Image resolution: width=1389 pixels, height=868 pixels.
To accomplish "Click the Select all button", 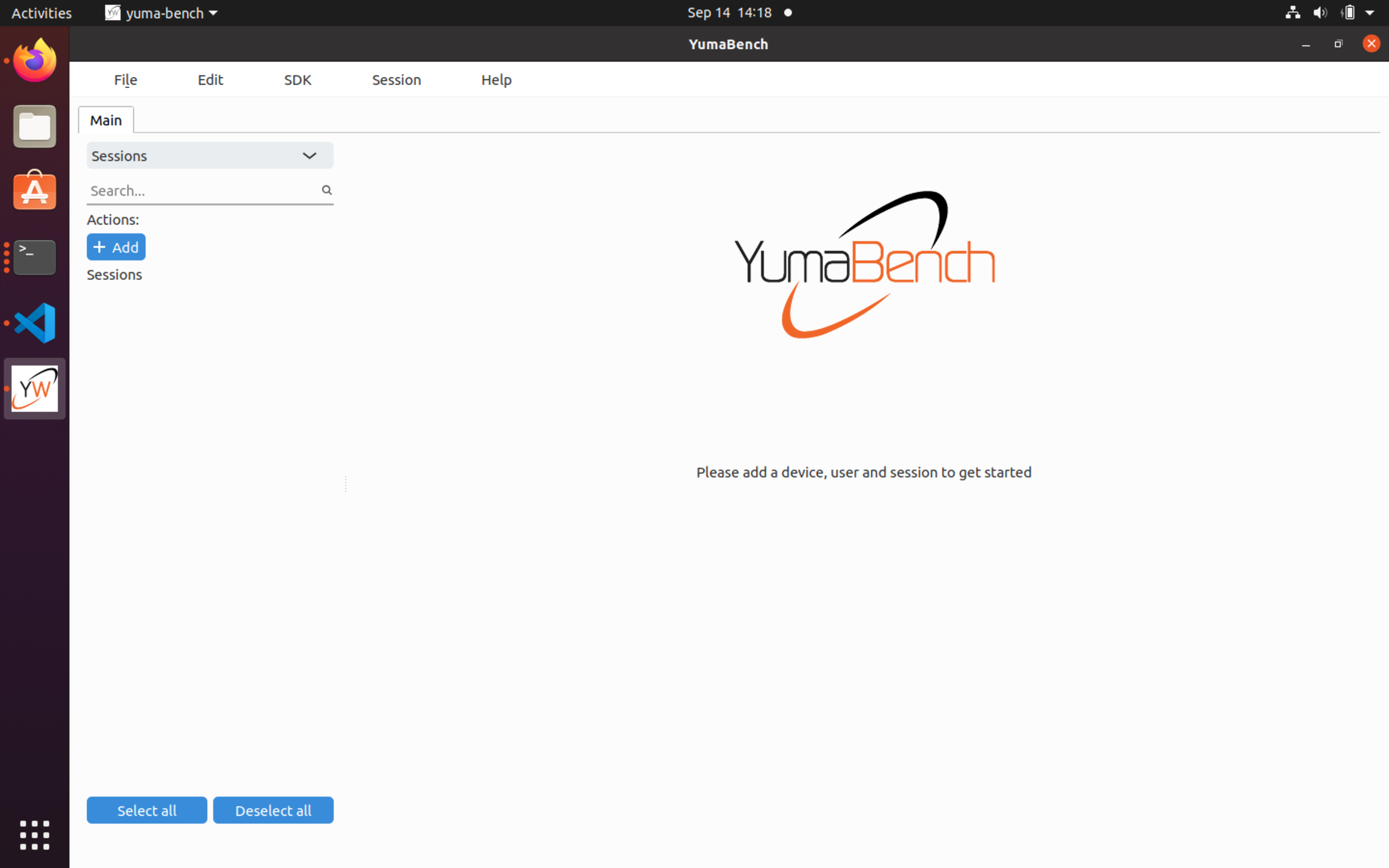I will (x=146, y=810).
